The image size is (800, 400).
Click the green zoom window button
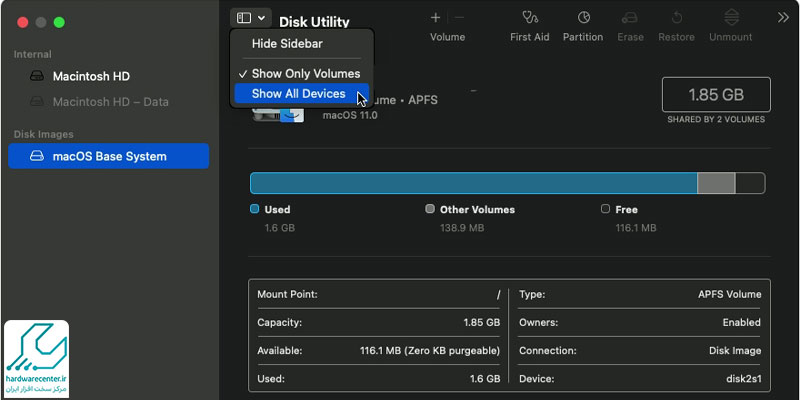click(59, 22)
